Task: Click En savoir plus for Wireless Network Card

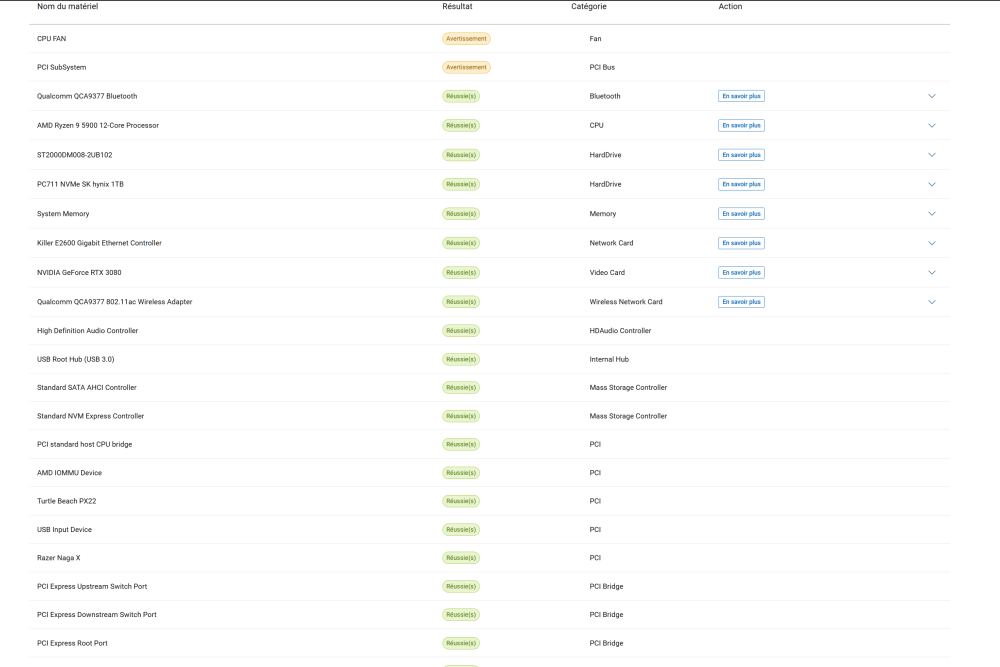Action: [x=741, y=302]
